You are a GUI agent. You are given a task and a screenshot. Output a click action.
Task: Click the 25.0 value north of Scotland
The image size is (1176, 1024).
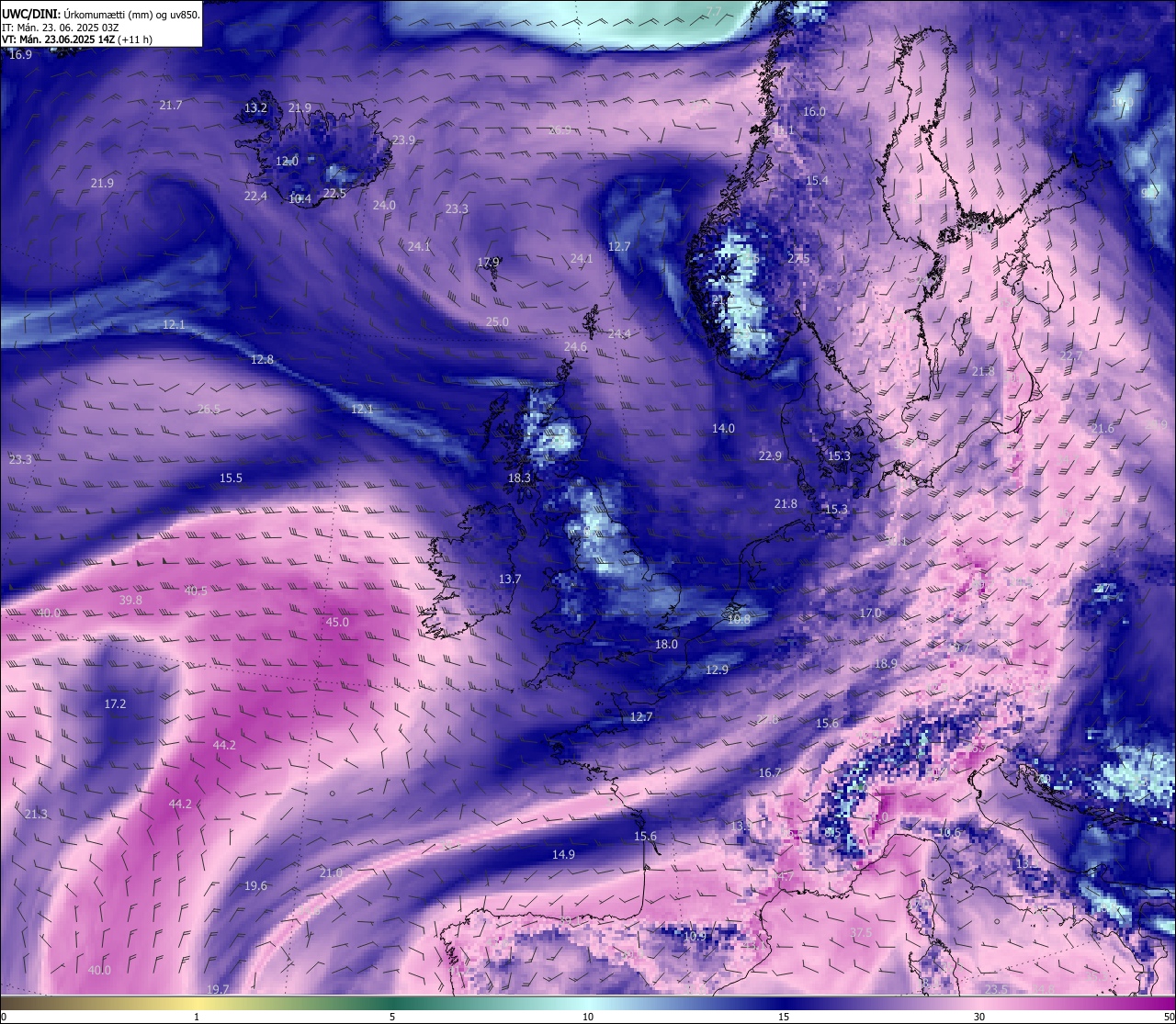coord(497,322)
